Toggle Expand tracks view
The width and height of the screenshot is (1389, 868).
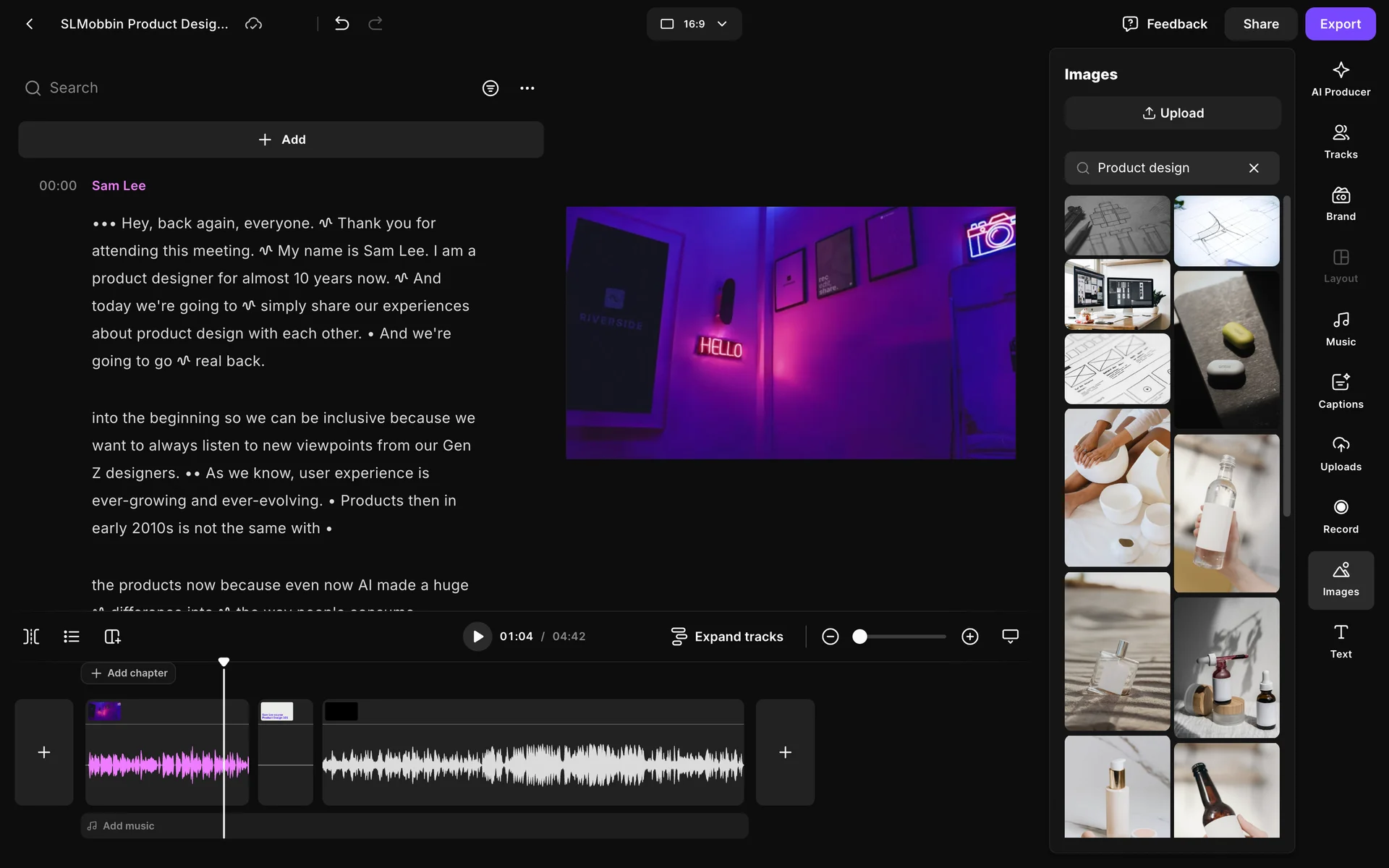tap(727, 637)
